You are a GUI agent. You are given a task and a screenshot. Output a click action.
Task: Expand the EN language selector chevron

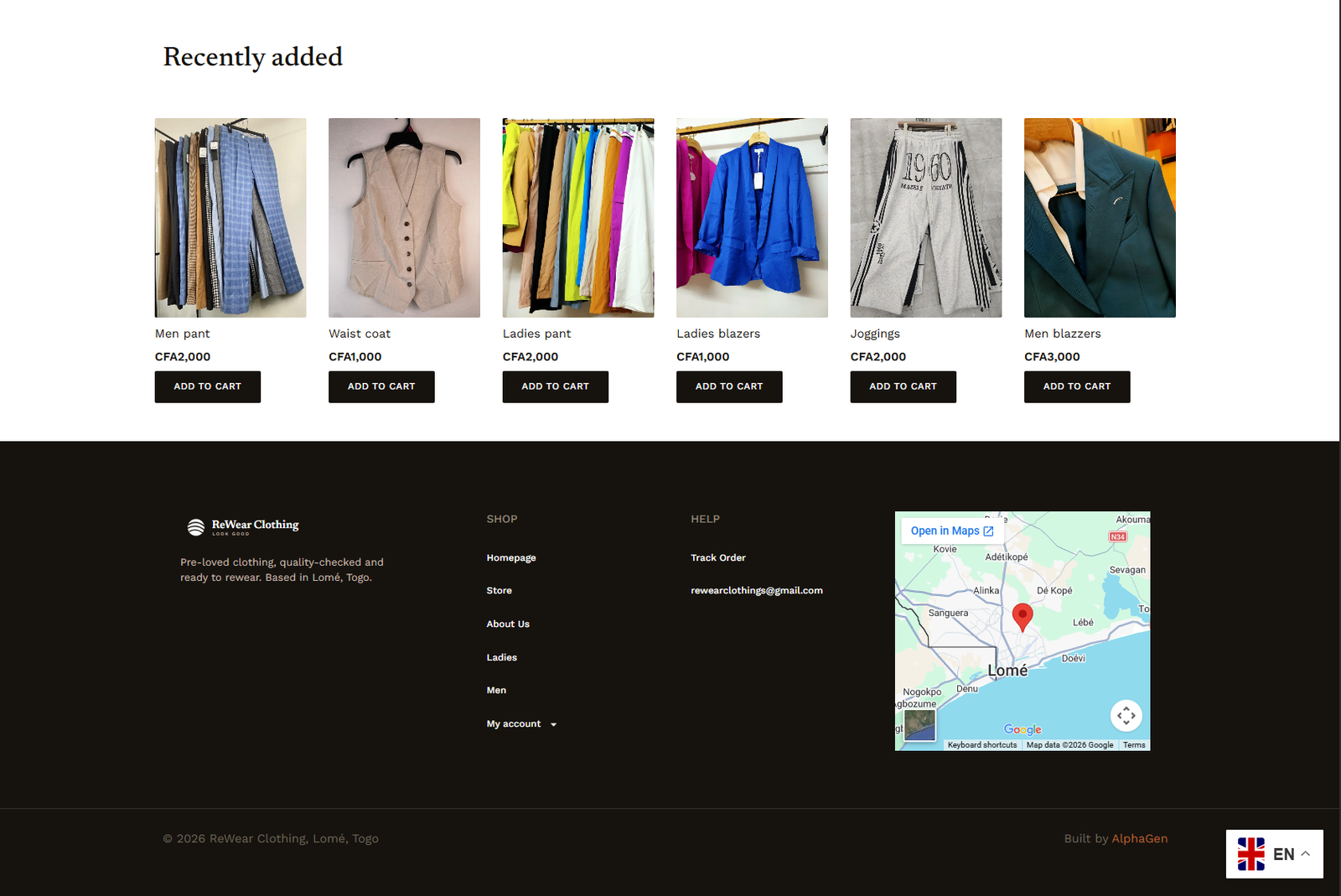click(x=1306, y=853)
